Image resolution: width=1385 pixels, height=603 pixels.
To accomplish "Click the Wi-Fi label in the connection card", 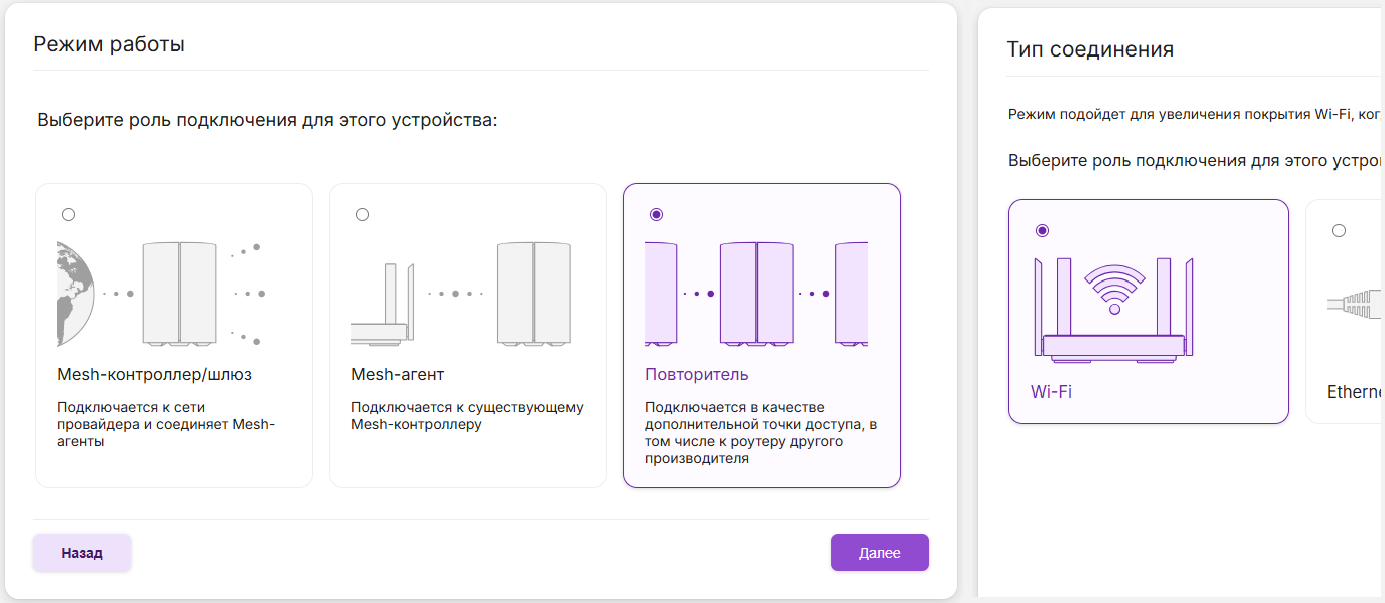I will click(x=1051, y=392).
